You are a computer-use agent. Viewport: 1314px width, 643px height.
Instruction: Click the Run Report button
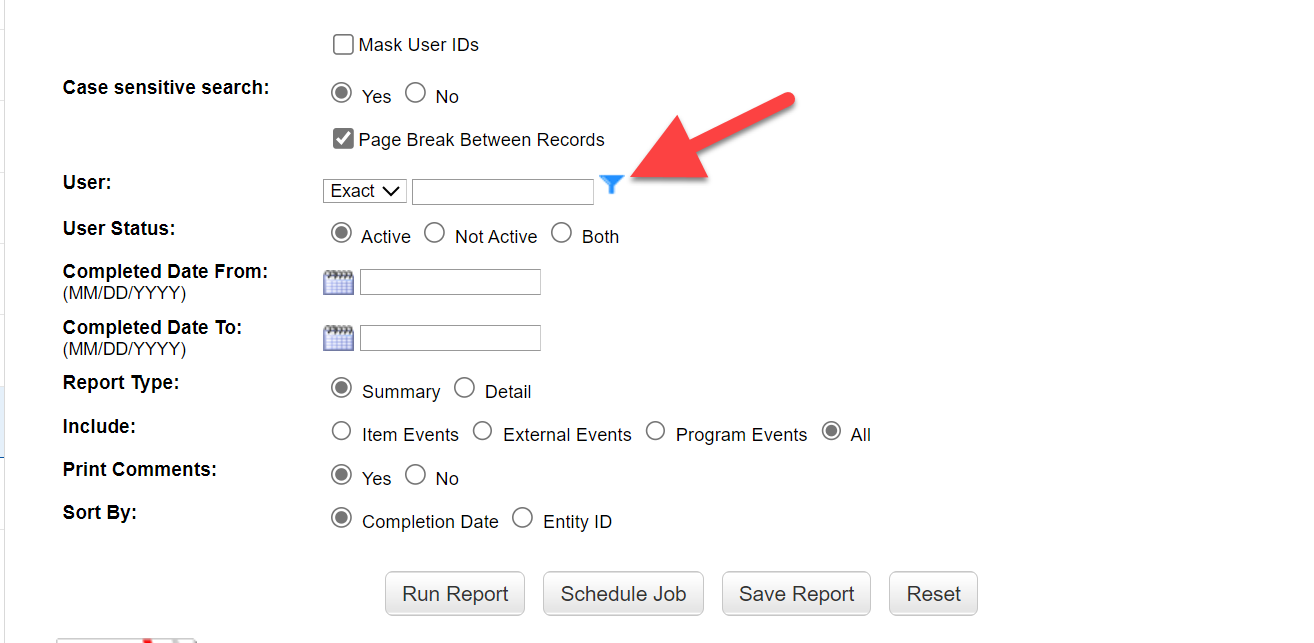455,594
